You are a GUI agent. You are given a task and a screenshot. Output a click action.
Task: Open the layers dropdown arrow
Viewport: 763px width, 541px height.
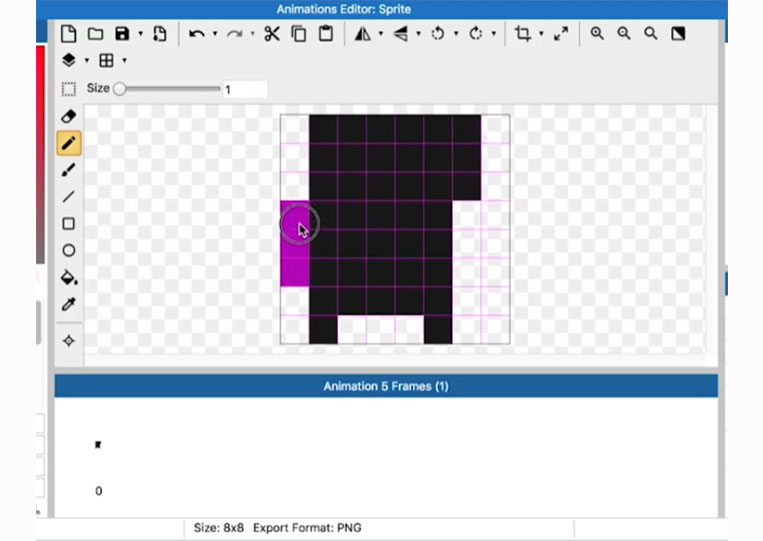coord(87,60)
